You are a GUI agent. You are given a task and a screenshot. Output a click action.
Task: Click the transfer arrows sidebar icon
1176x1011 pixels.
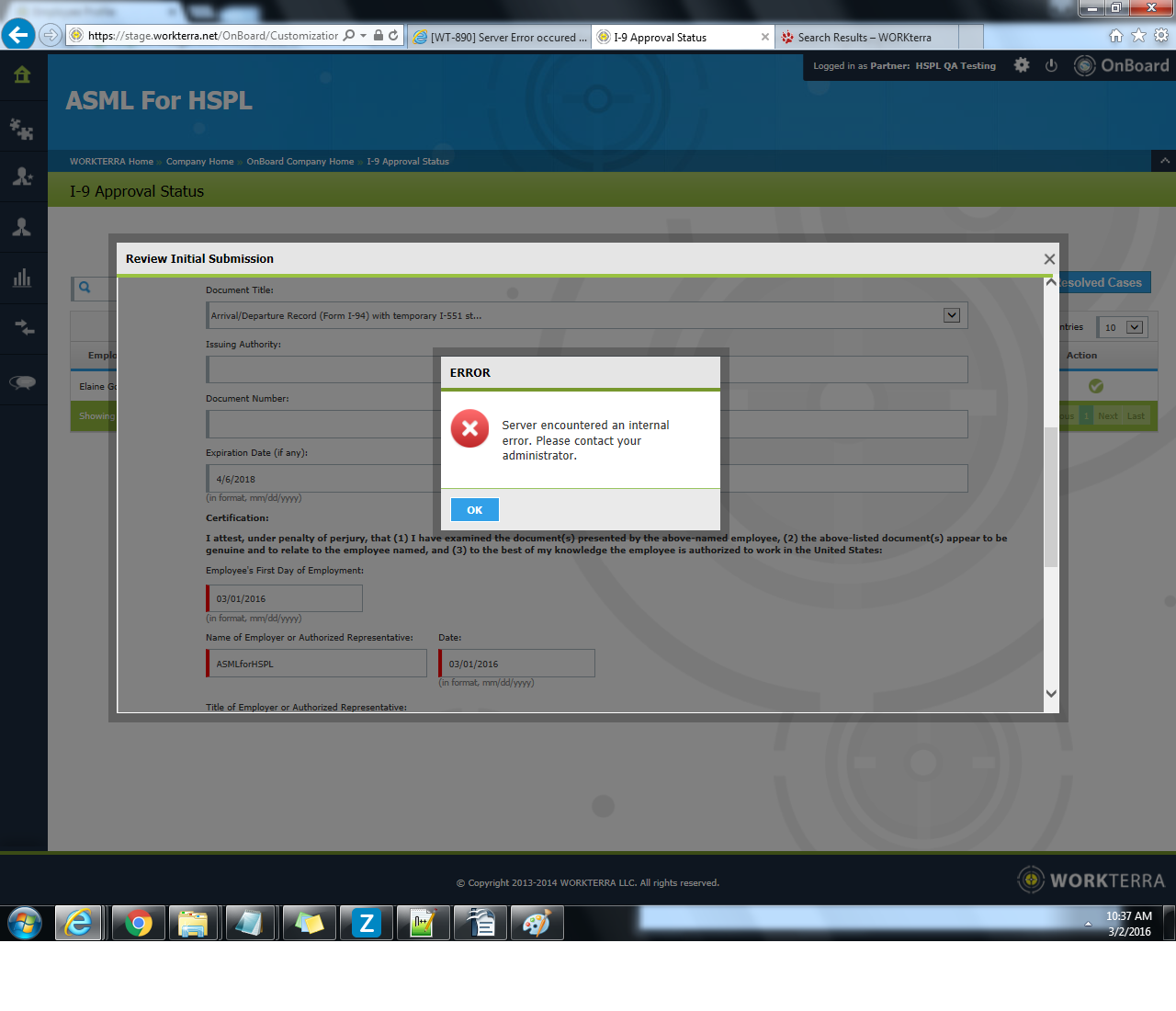pyautogui.click(x=22, y=328)
